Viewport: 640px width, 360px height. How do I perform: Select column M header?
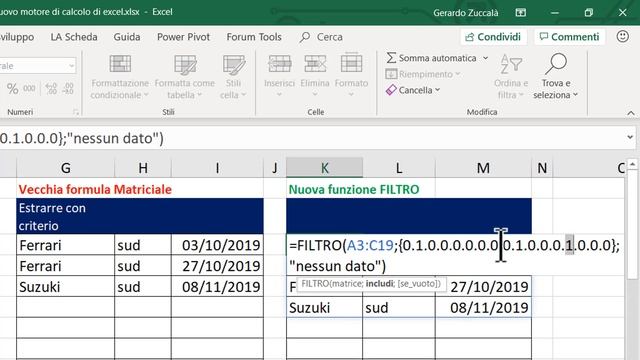[x=483, y=168]
